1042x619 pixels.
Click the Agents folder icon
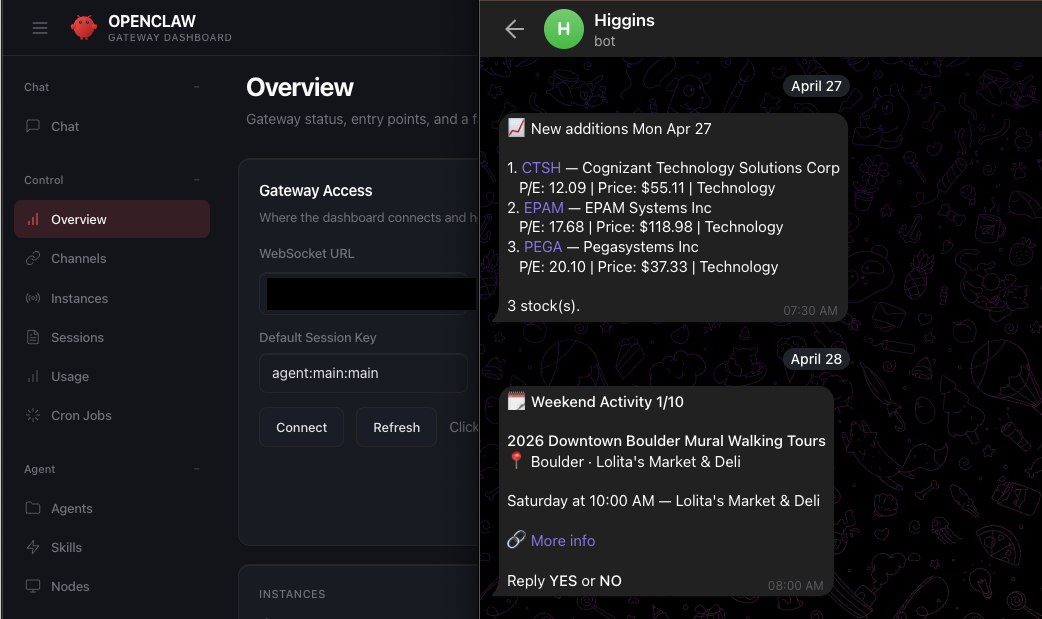click(x=33, y=509)
